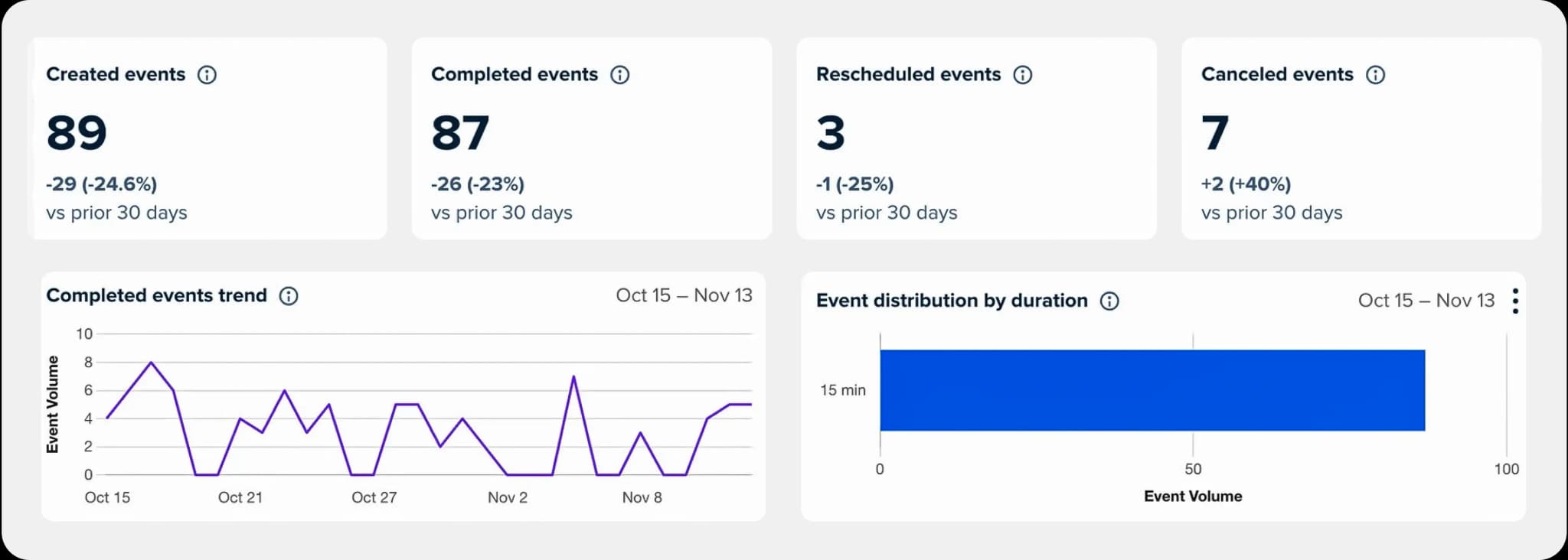The width and height of the screenshot is (1568, 560).
Task: Open info icon for Event distribution by duration
Action: [1109, 301]
